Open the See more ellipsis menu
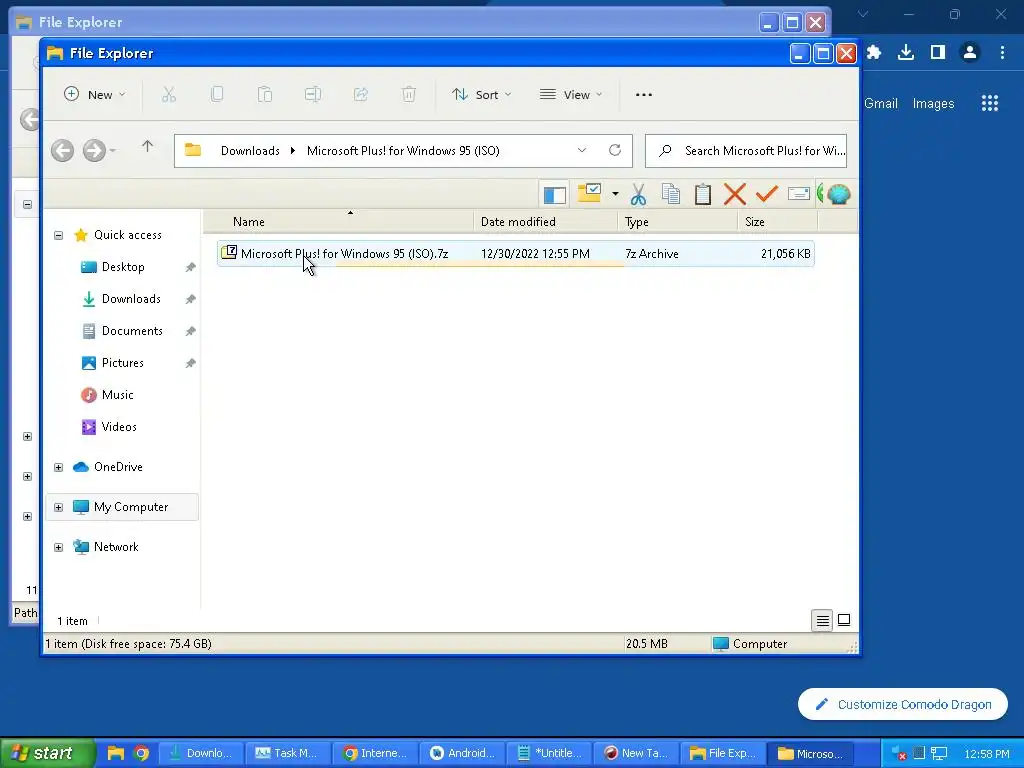The height and width of the screenshot is (768, 1024). point(644,95)
